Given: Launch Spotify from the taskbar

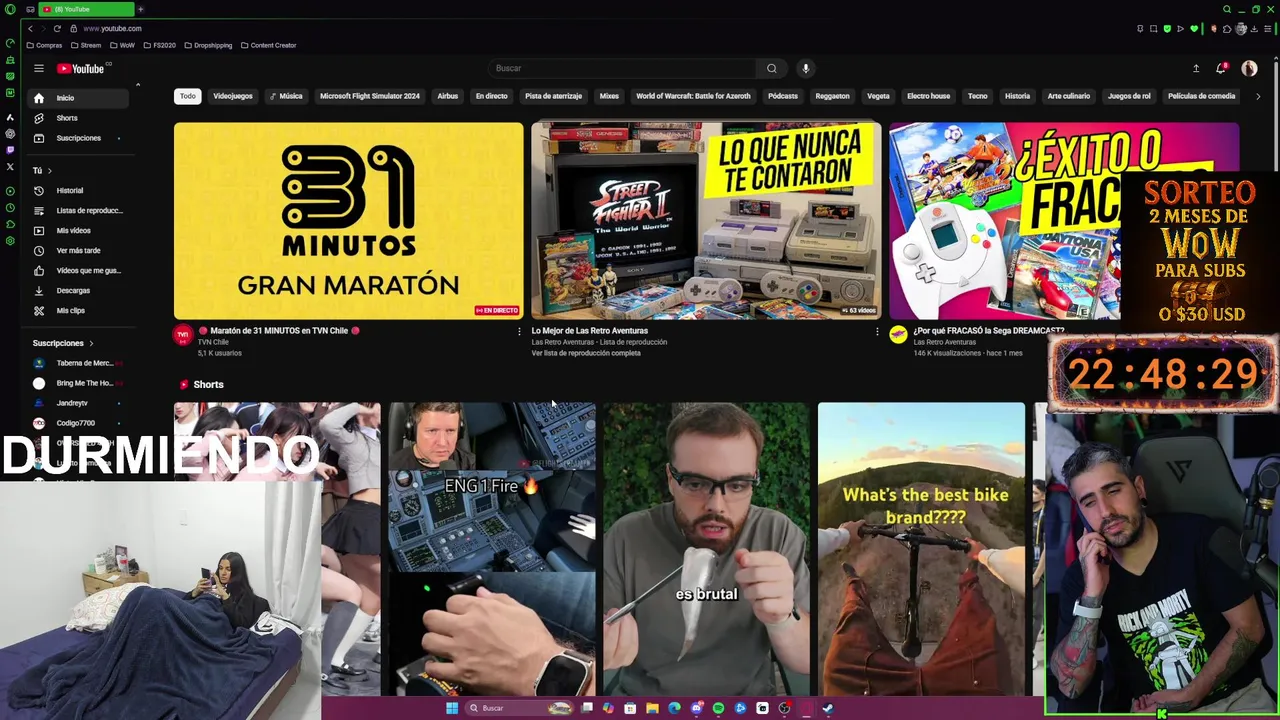Looking at the screenshot, I should tap(718, 708).
